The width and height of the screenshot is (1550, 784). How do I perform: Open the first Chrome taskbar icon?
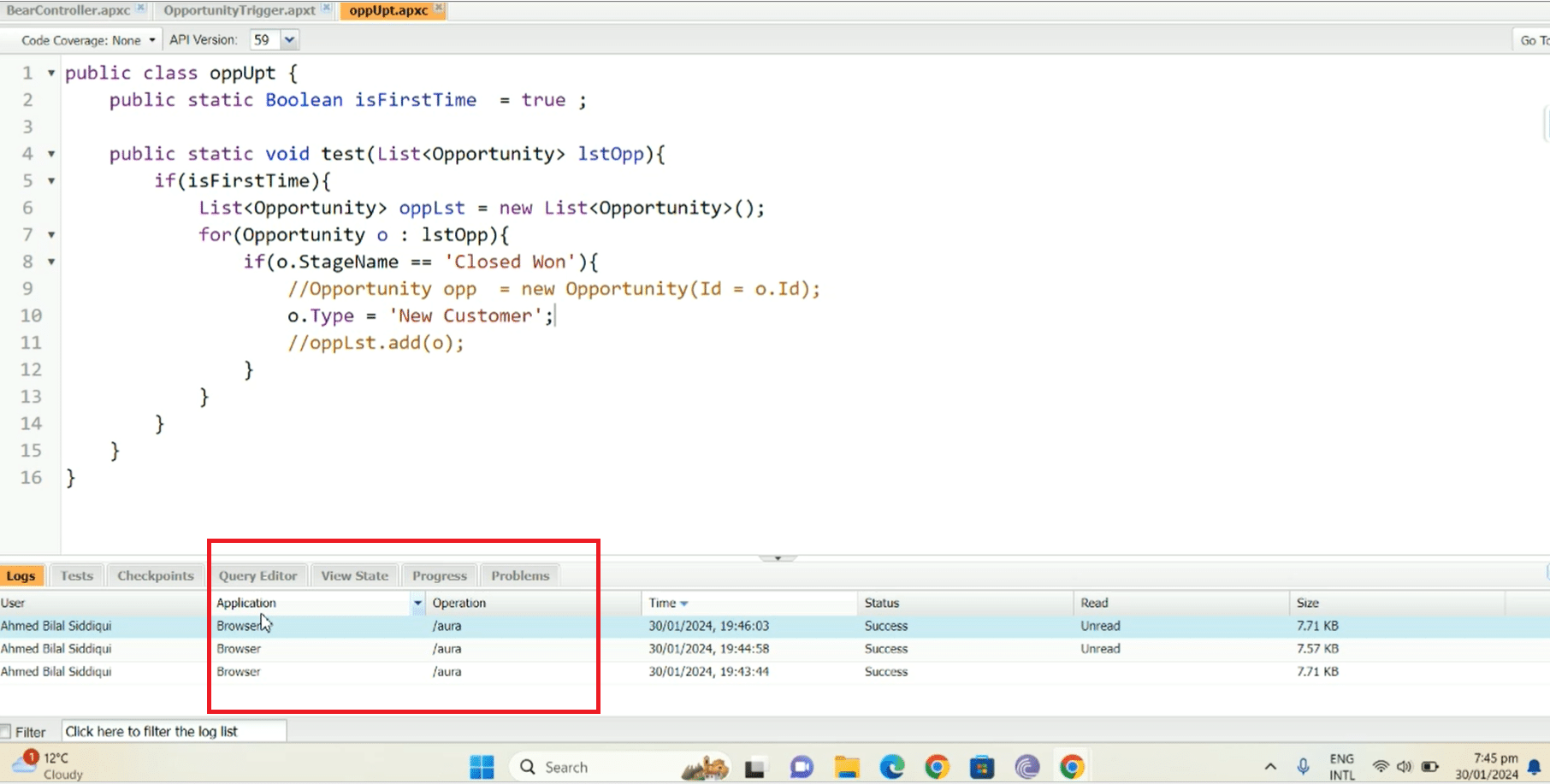pyautogui.click(x=937, y=767)
